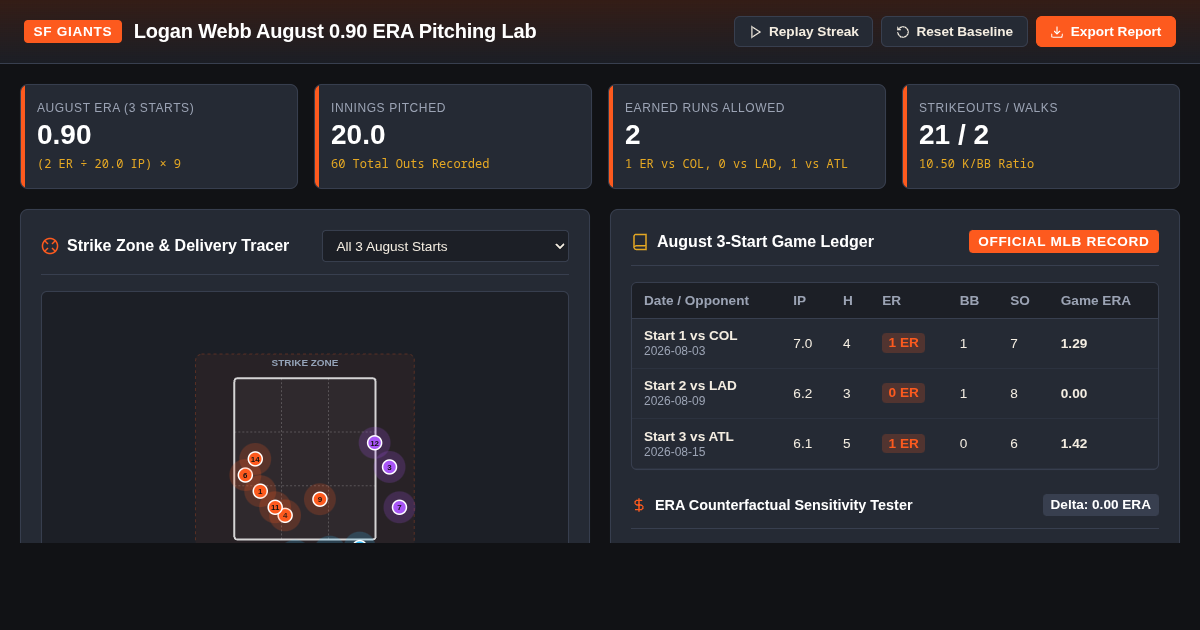Viewport: 1200px width, 630px height.
Task: Click the date 2026-08-09
Action: (x=675, y=401)
